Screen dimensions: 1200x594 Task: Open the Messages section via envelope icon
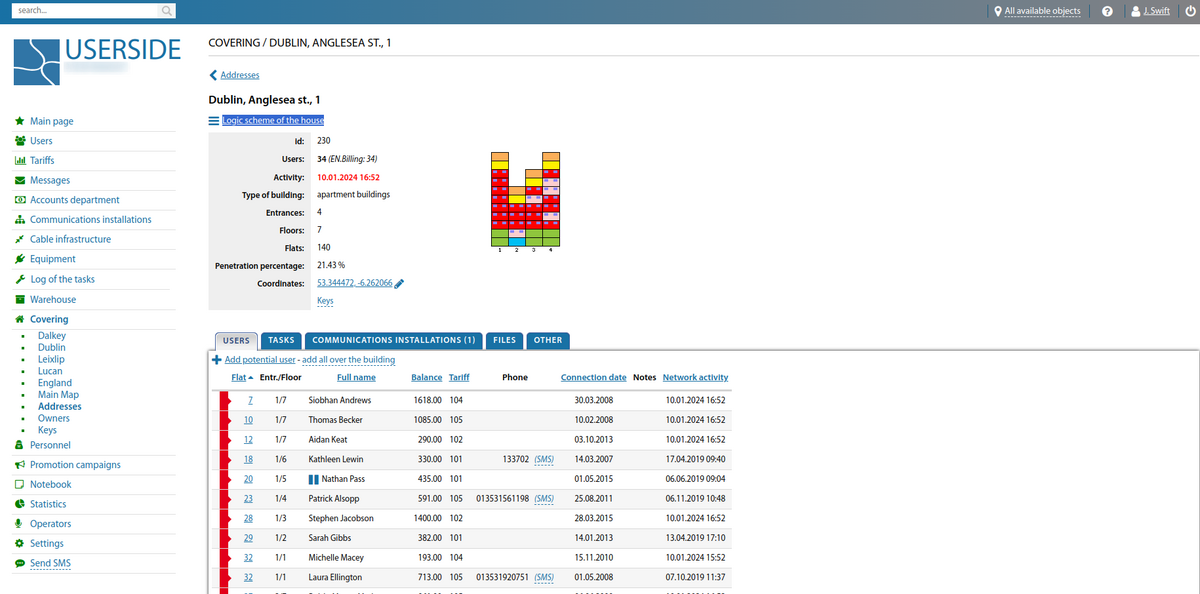tap(20, 180)
